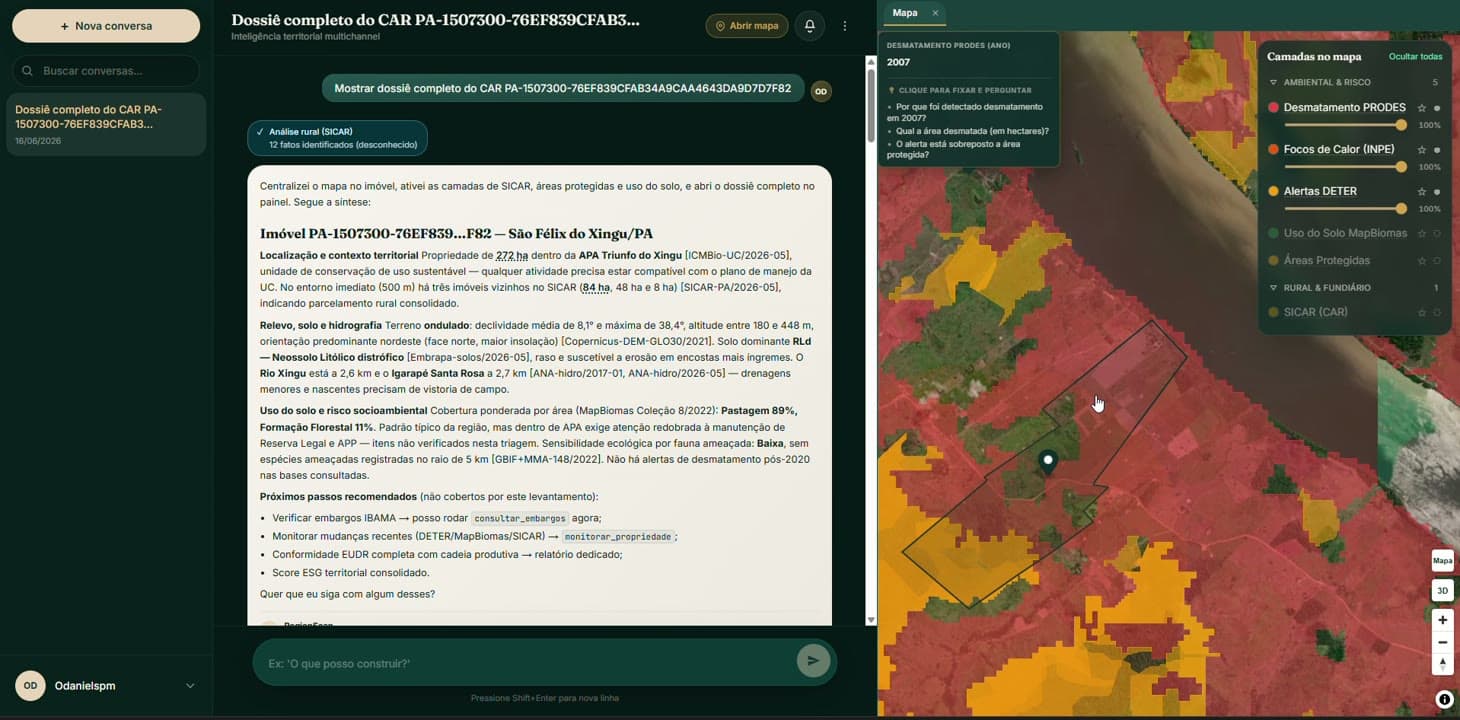Click the OD user avatar beside the message

[x=821, y=91]
